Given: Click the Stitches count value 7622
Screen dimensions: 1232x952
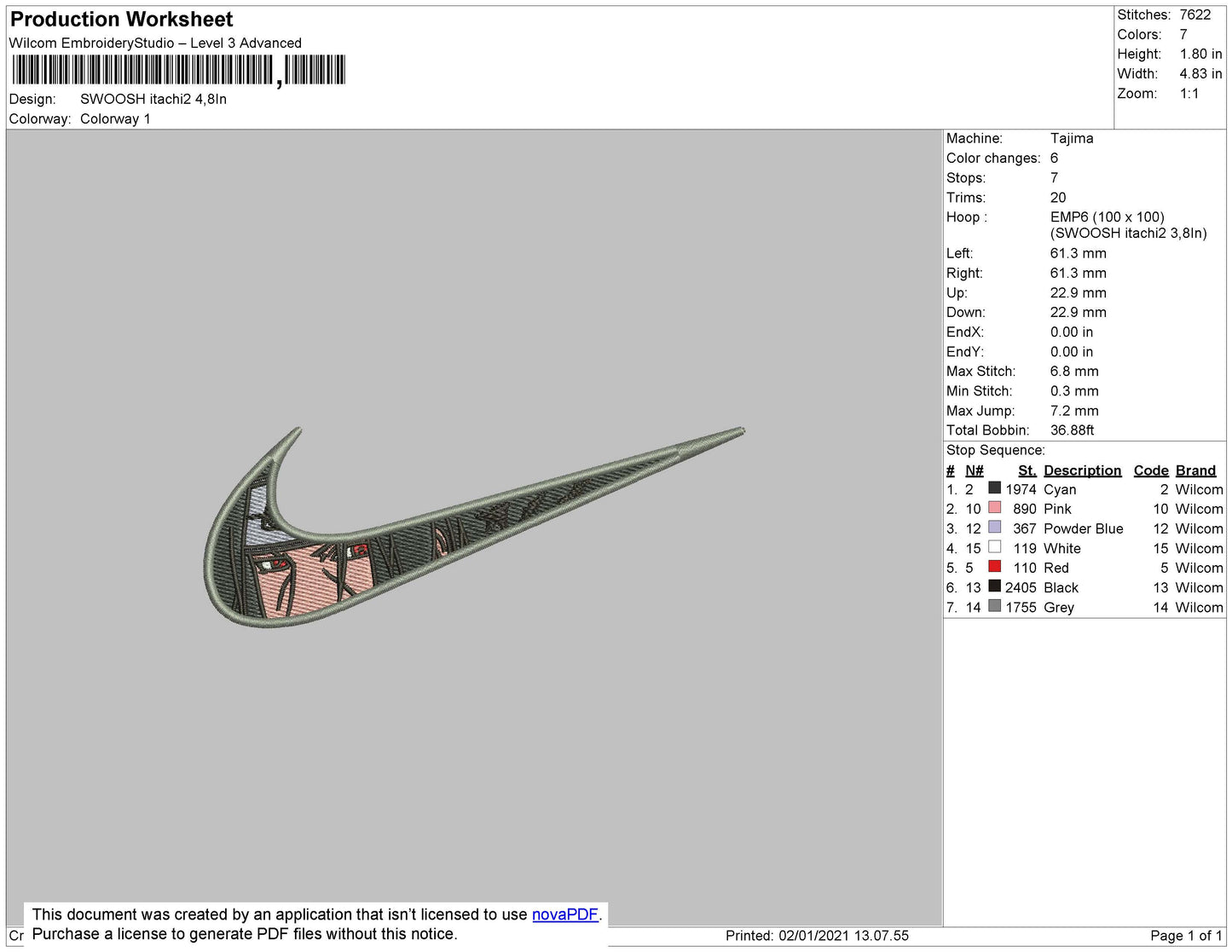Looking at the screenshot, I should click(x=1194, y=14).
